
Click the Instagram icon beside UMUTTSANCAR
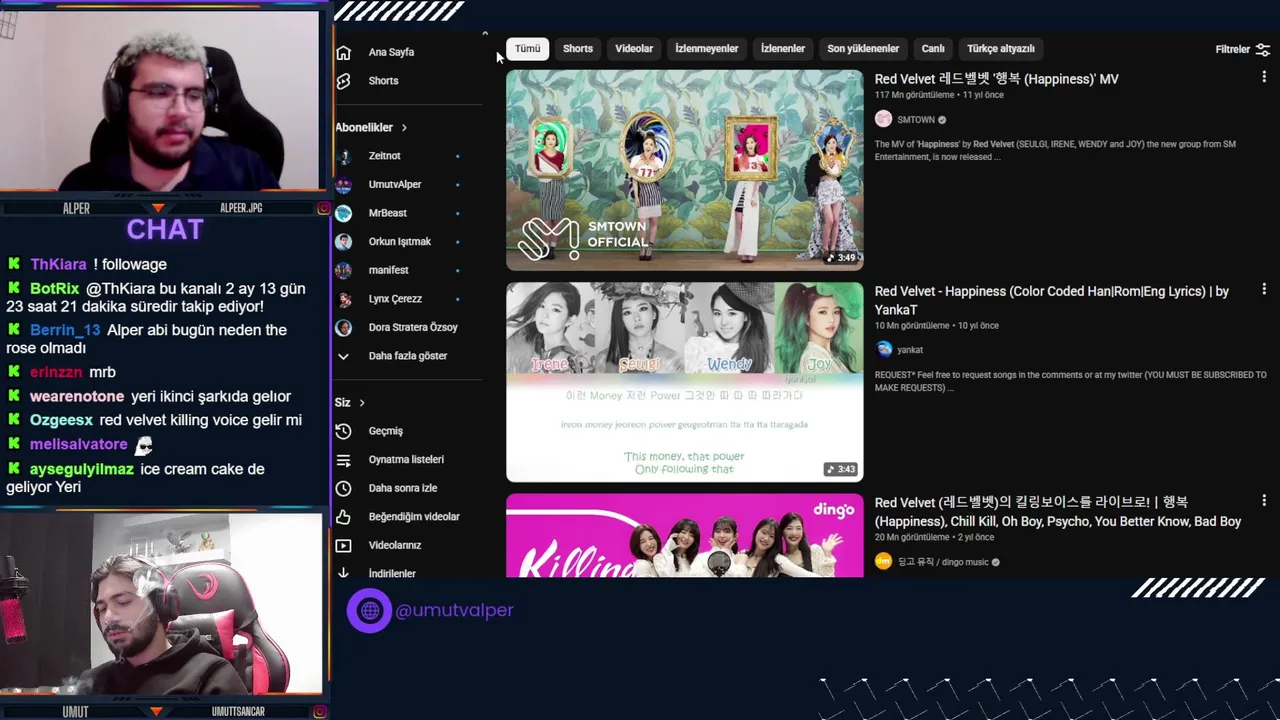pyautogui.click(x=320, y=712)
